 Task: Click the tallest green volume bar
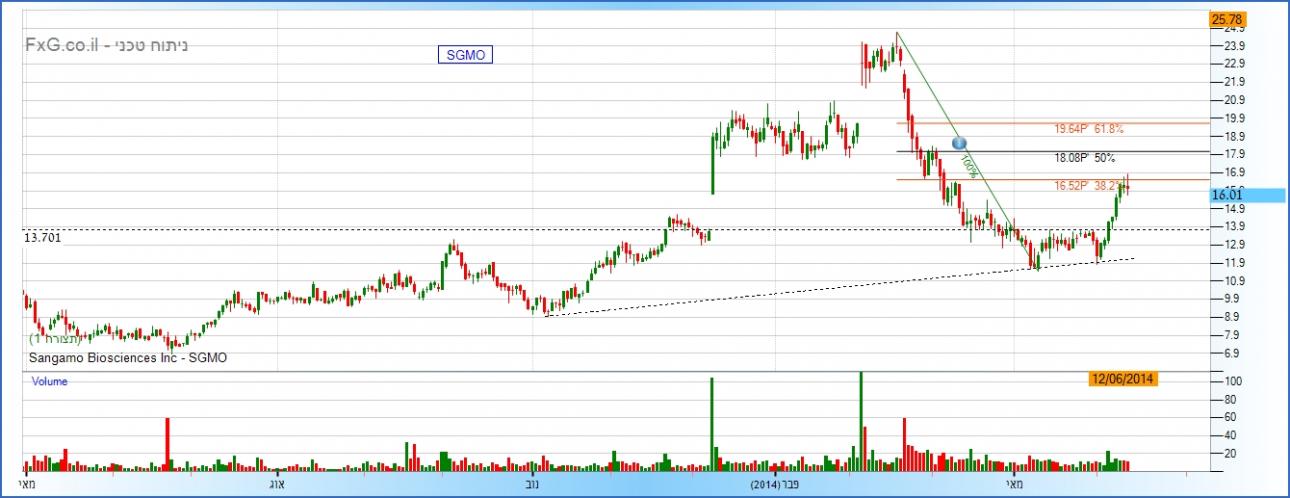pos(860,420)
